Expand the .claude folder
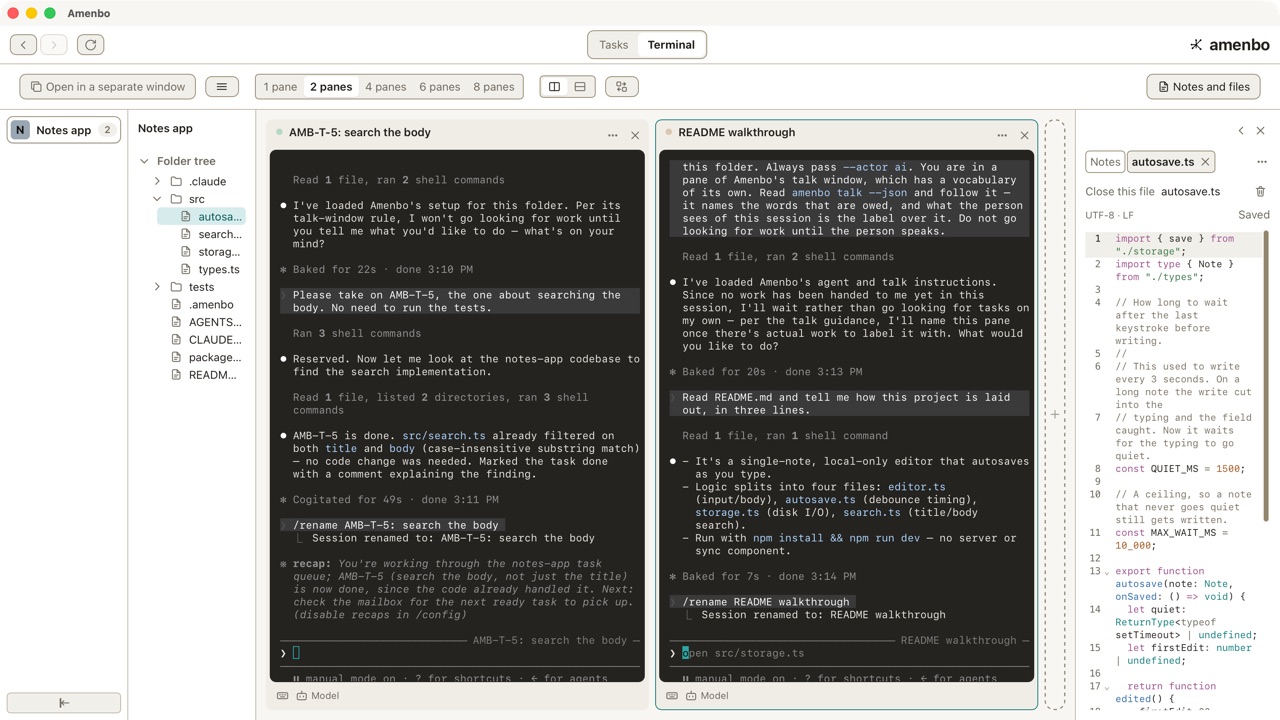The width and height of the screenshot is (1280, 720). pos(157,182)
